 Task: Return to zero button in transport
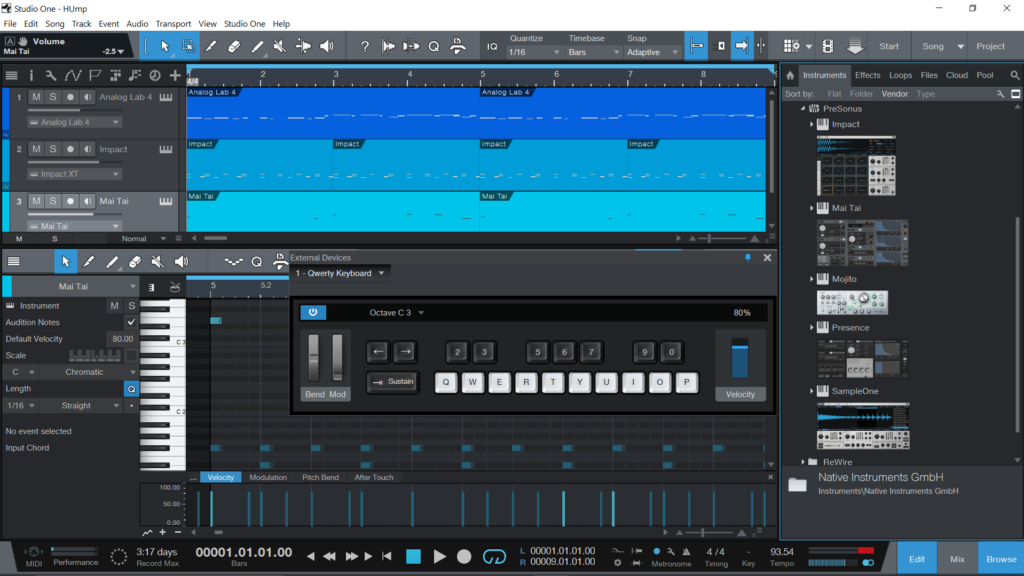[387, 556]
